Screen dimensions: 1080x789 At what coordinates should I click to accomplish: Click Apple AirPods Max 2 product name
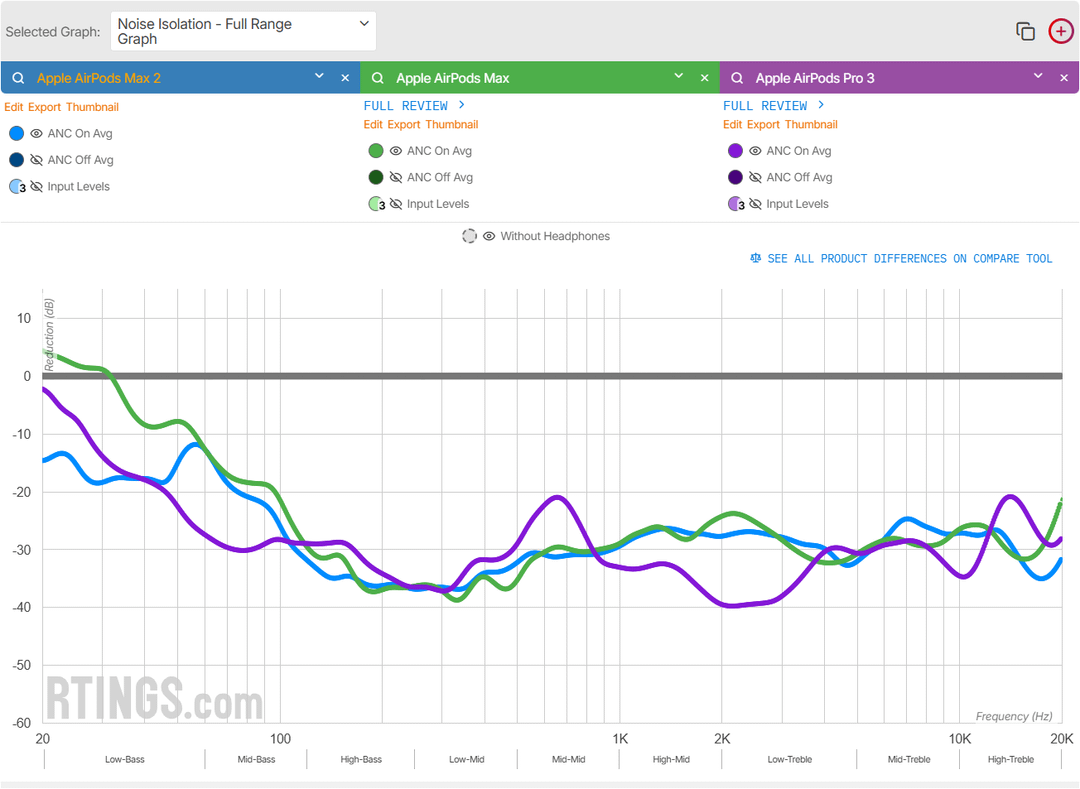pos(98,78)
